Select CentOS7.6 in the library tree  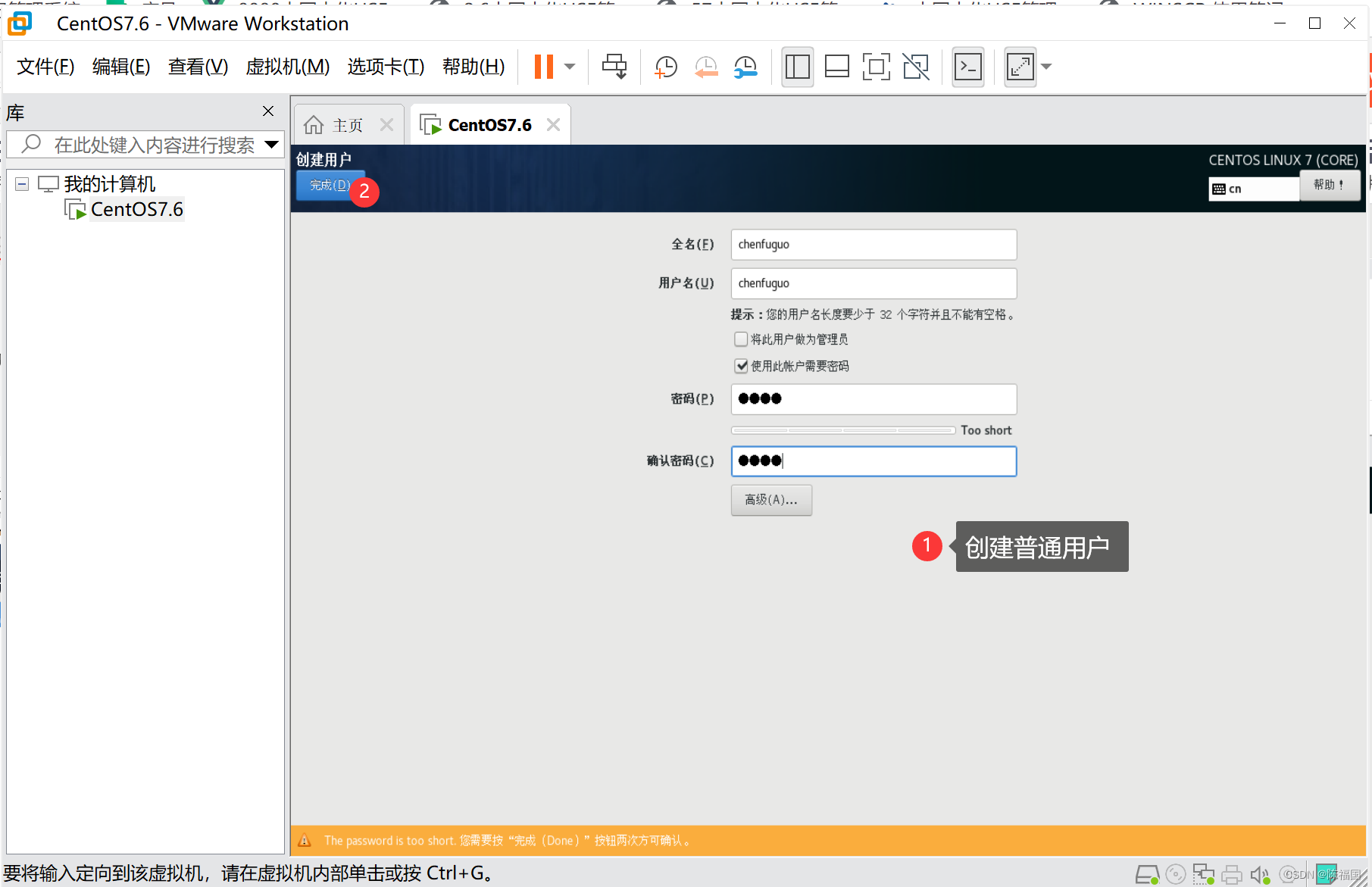(x=136, y=210)
